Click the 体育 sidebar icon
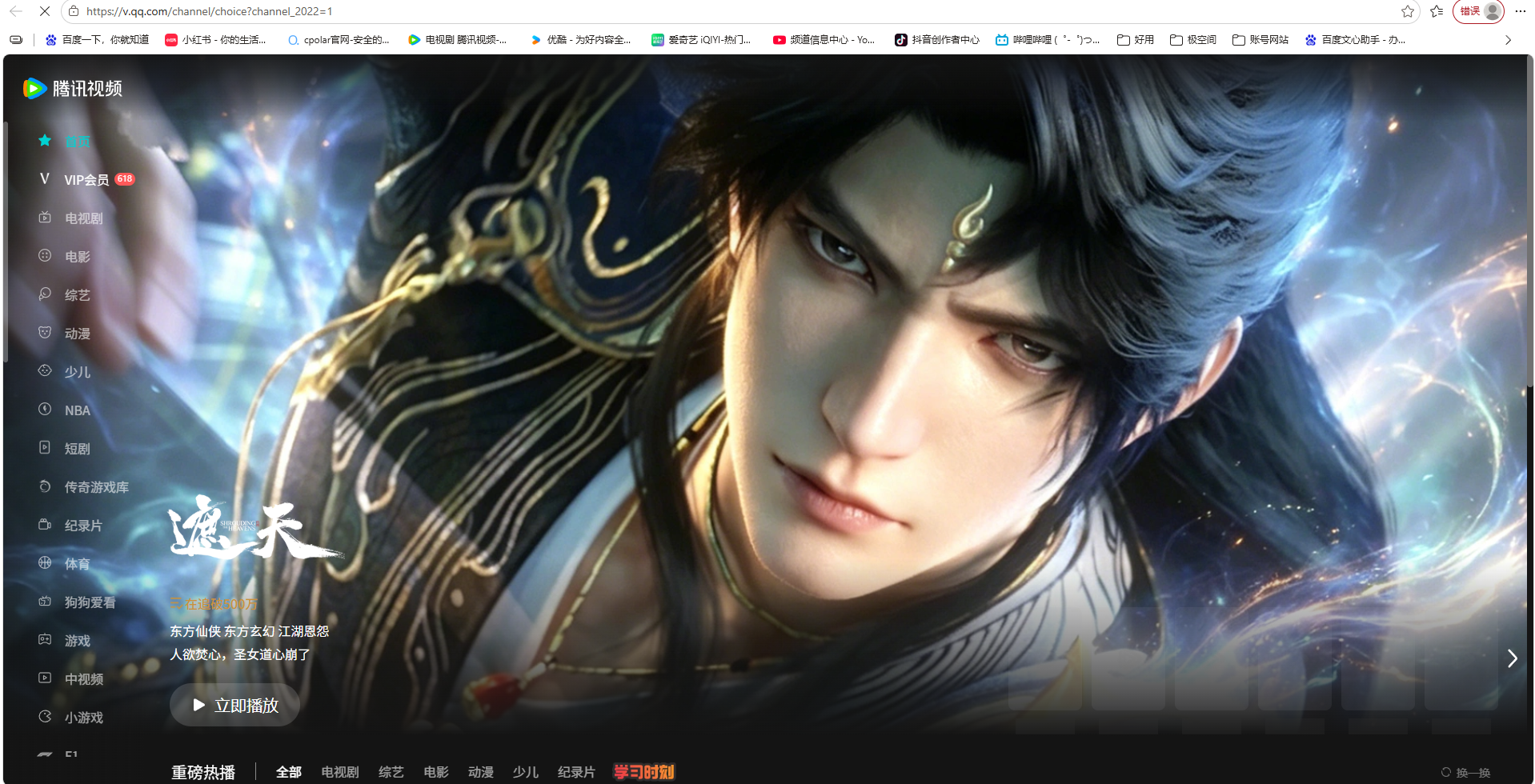 tap(45, 563)
